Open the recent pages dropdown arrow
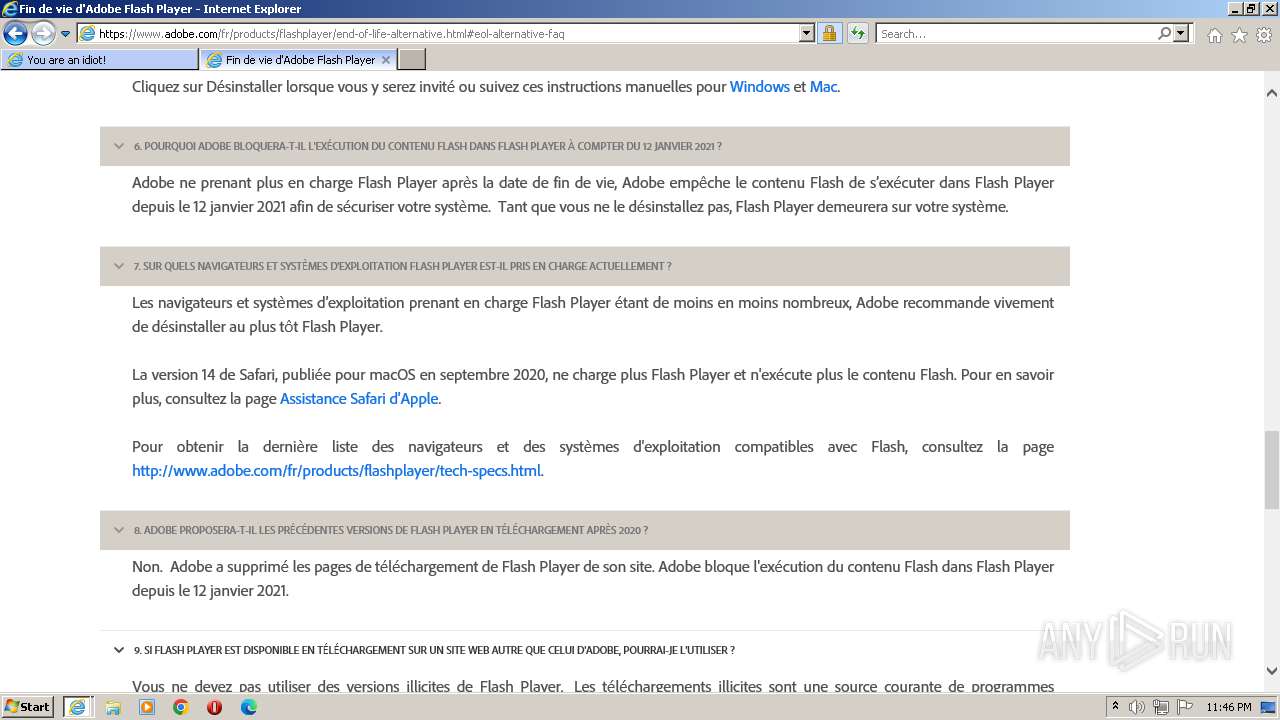The image size is (1280, 720). coord(66,34)
